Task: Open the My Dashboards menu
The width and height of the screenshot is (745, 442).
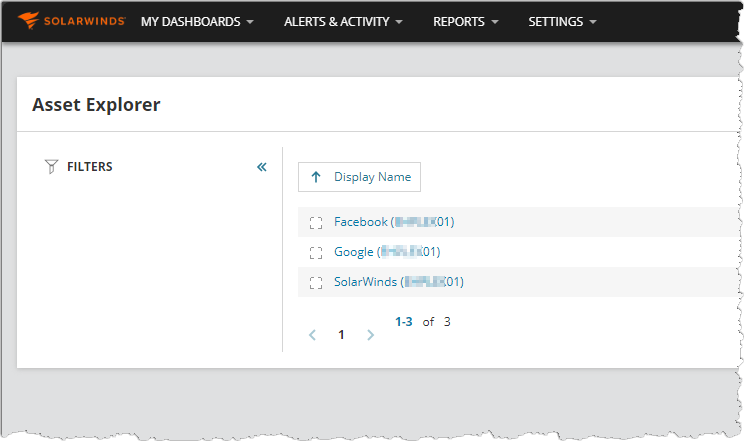Action: (x=197, y=22)
